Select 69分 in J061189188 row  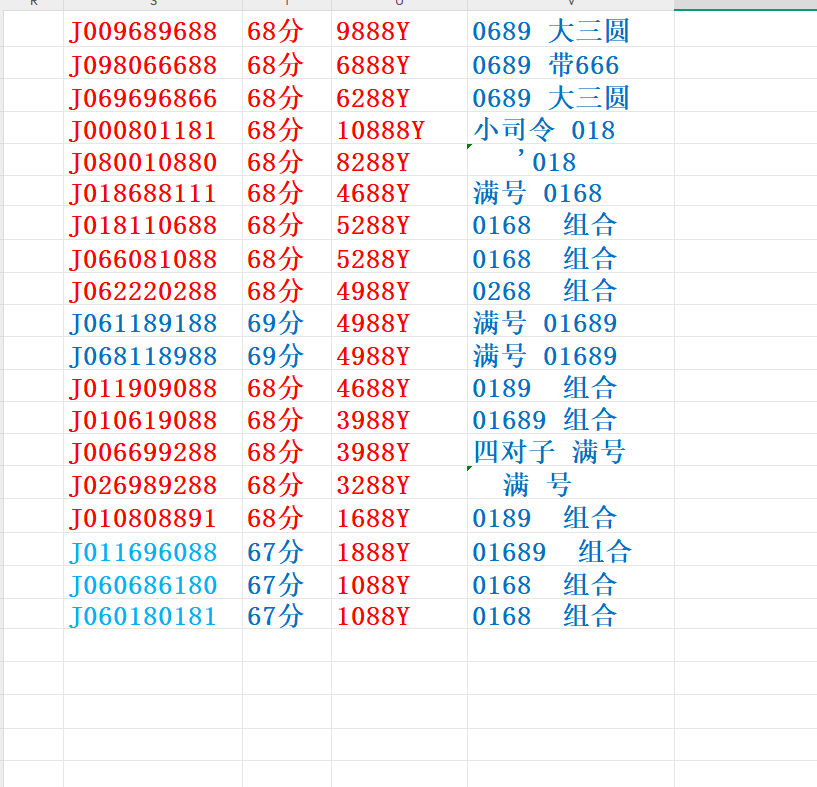(287, 321)
